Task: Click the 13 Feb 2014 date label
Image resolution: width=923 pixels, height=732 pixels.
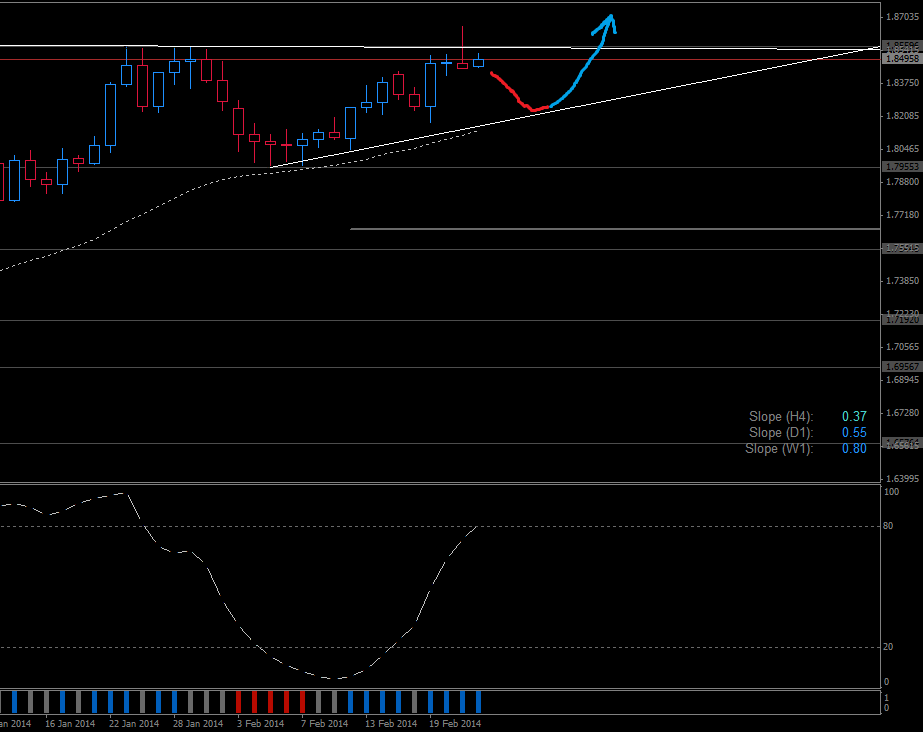Action: 391,724
